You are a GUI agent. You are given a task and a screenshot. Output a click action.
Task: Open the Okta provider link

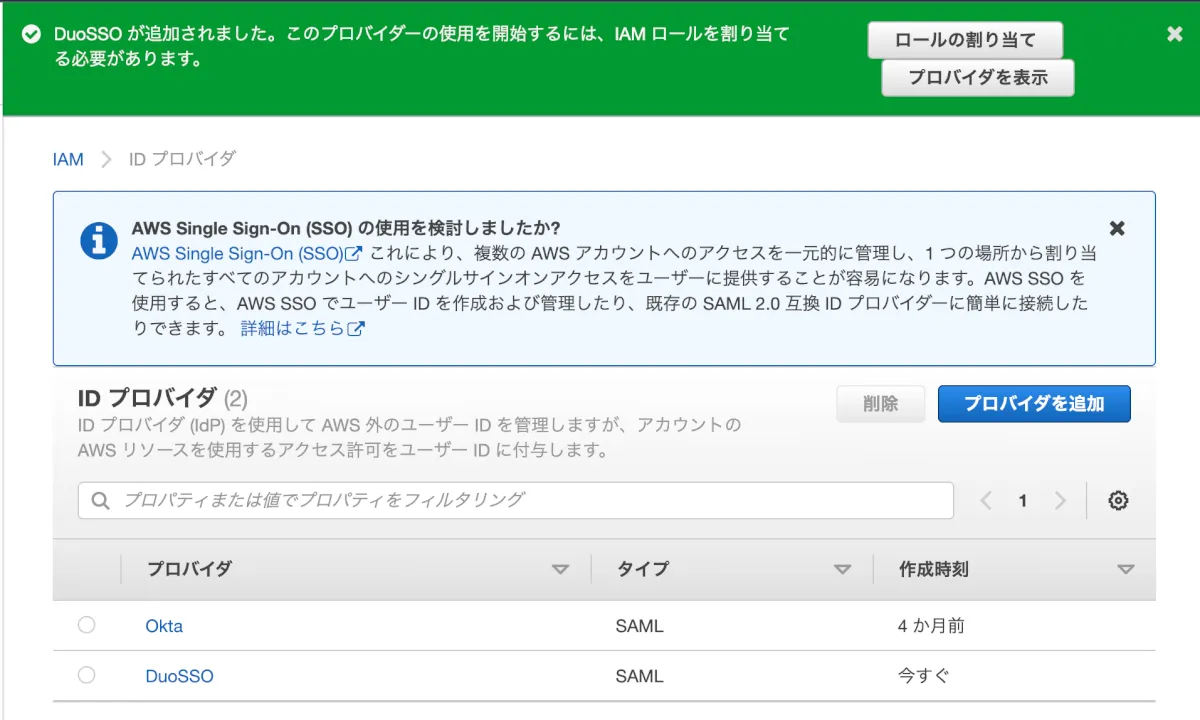[x=164, y=626]
